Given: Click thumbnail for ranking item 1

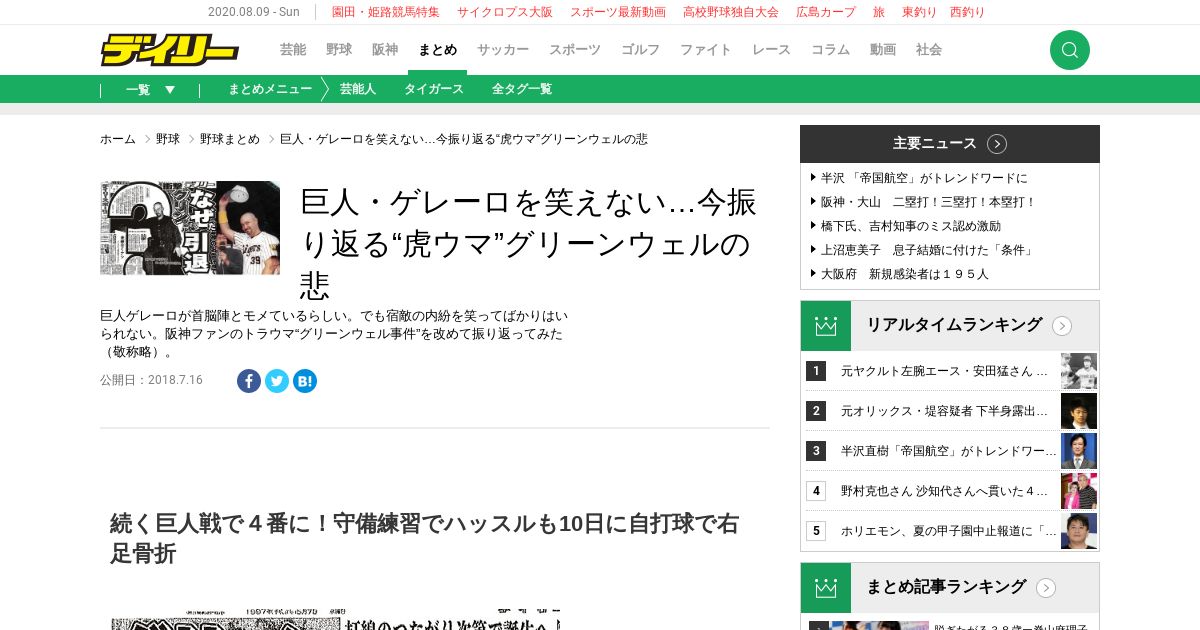Looking at the screenshot, I should pyautogui.click(x=1079, y=371).
